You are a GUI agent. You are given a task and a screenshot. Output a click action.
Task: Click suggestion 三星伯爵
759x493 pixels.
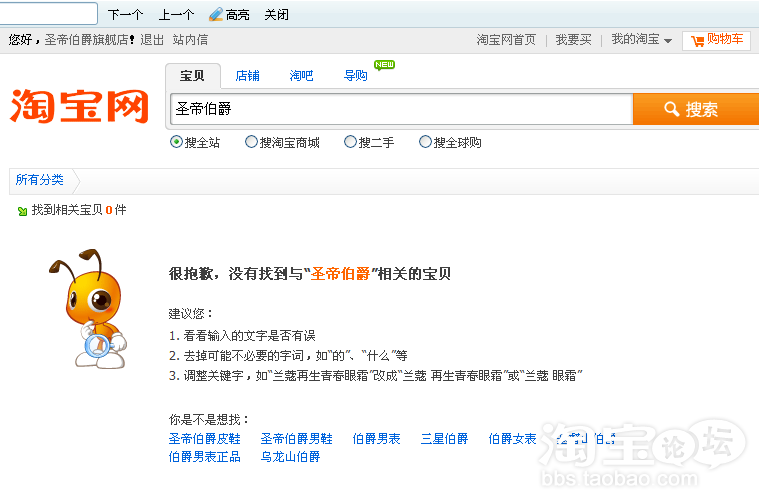tap(444, 439)
